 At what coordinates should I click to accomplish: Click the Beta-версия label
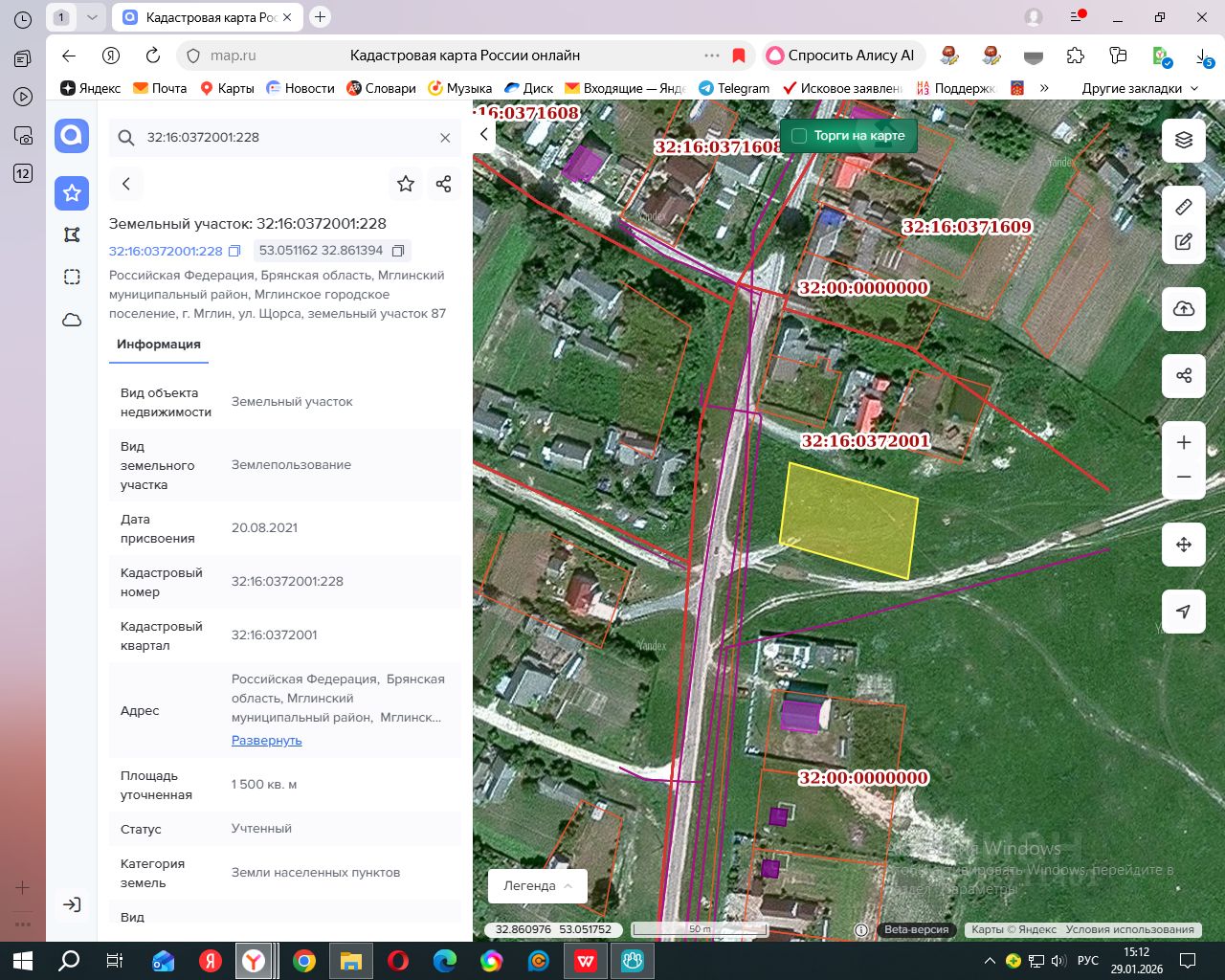(917, 929)
